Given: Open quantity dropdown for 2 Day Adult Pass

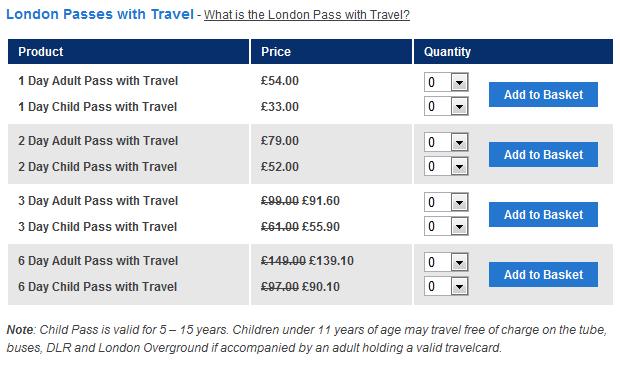Looking at the screenshot, I should point(446,142).
